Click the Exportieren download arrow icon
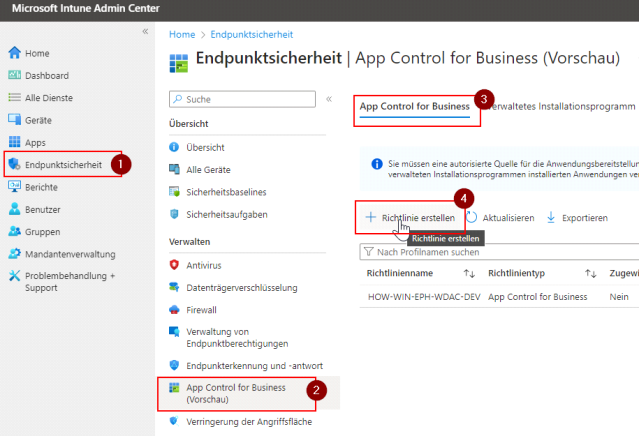The height and width of the screenshot is (436, 639). (x=551, y=218)
